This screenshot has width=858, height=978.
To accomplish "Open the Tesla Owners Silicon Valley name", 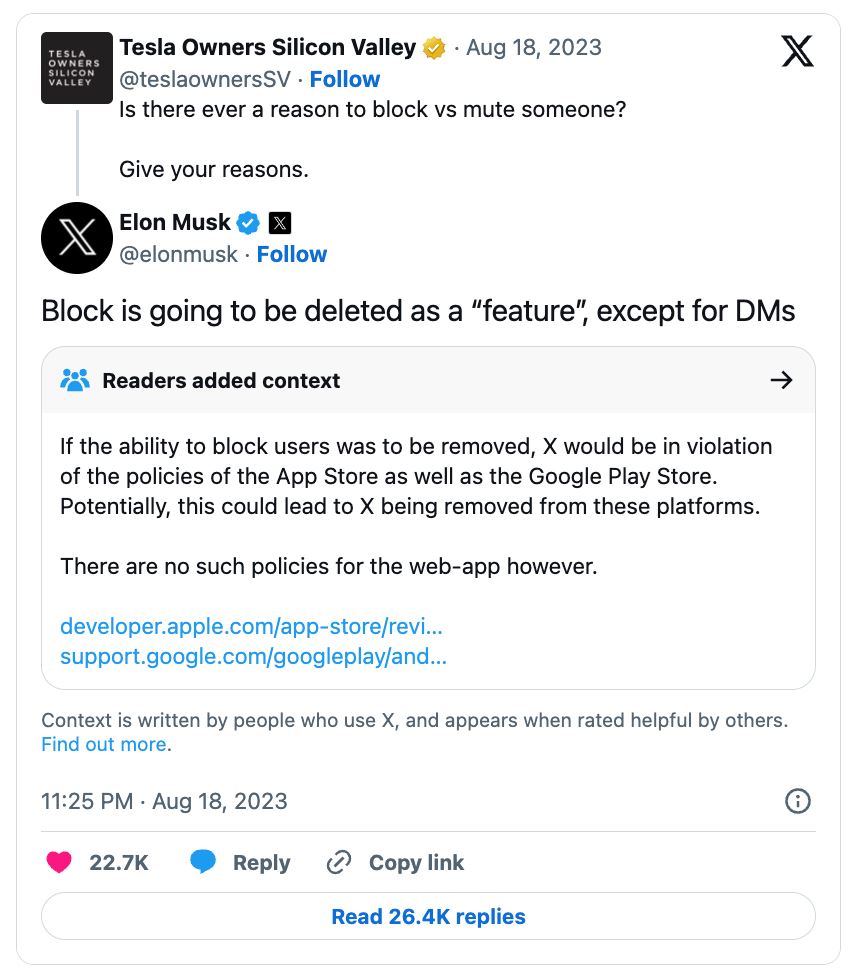I will pyautogui.click(x=267, y=47).
